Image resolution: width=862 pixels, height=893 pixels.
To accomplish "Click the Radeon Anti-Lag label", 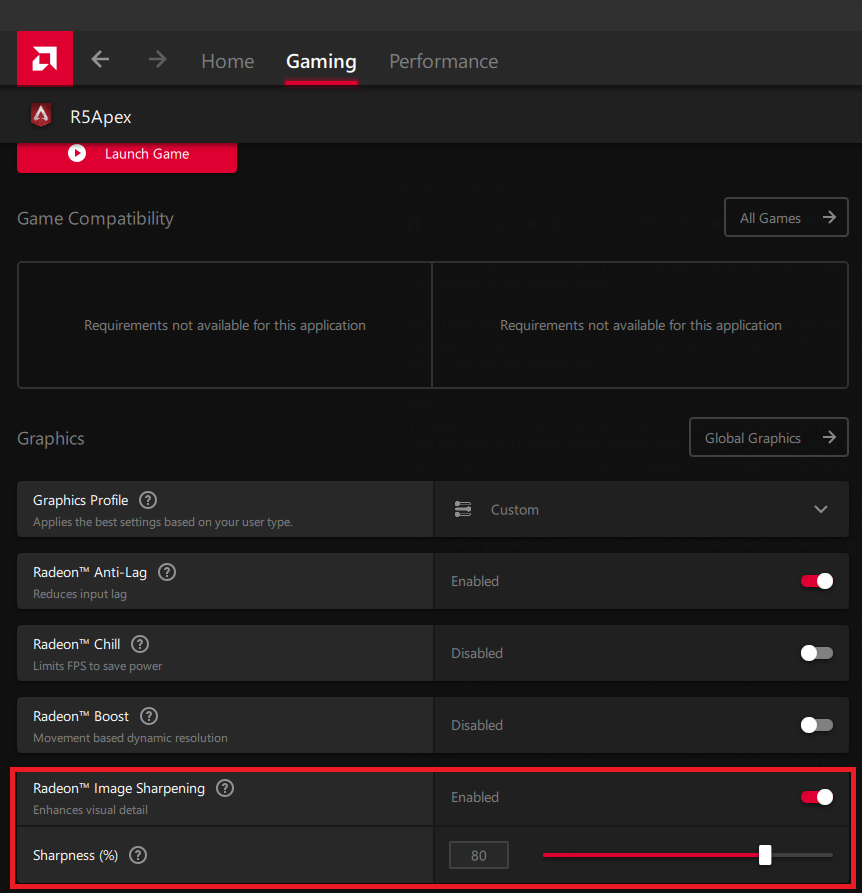I will click(90, 572).
